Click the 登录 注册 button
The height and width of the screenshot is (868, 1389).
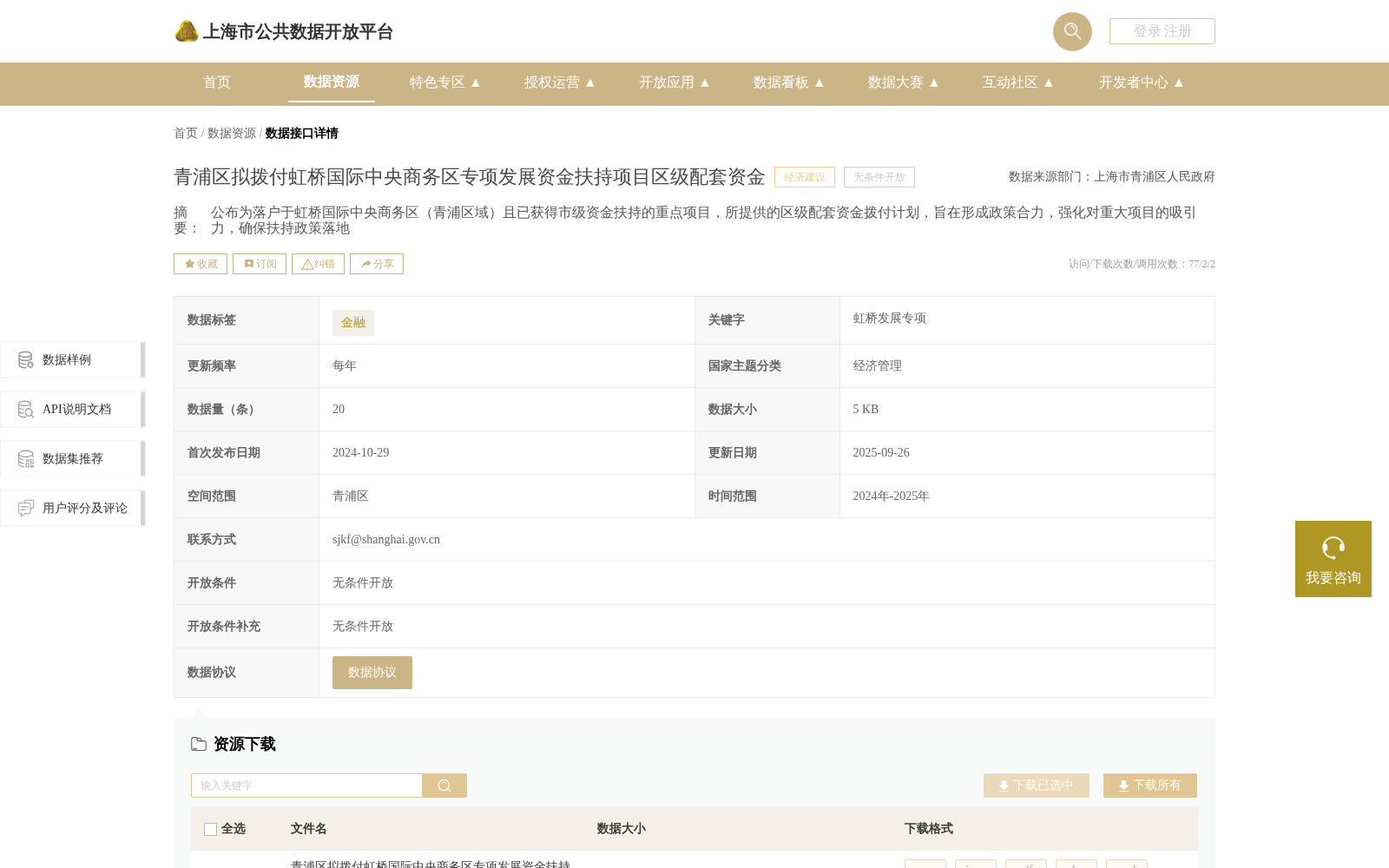coord(1162,31)
